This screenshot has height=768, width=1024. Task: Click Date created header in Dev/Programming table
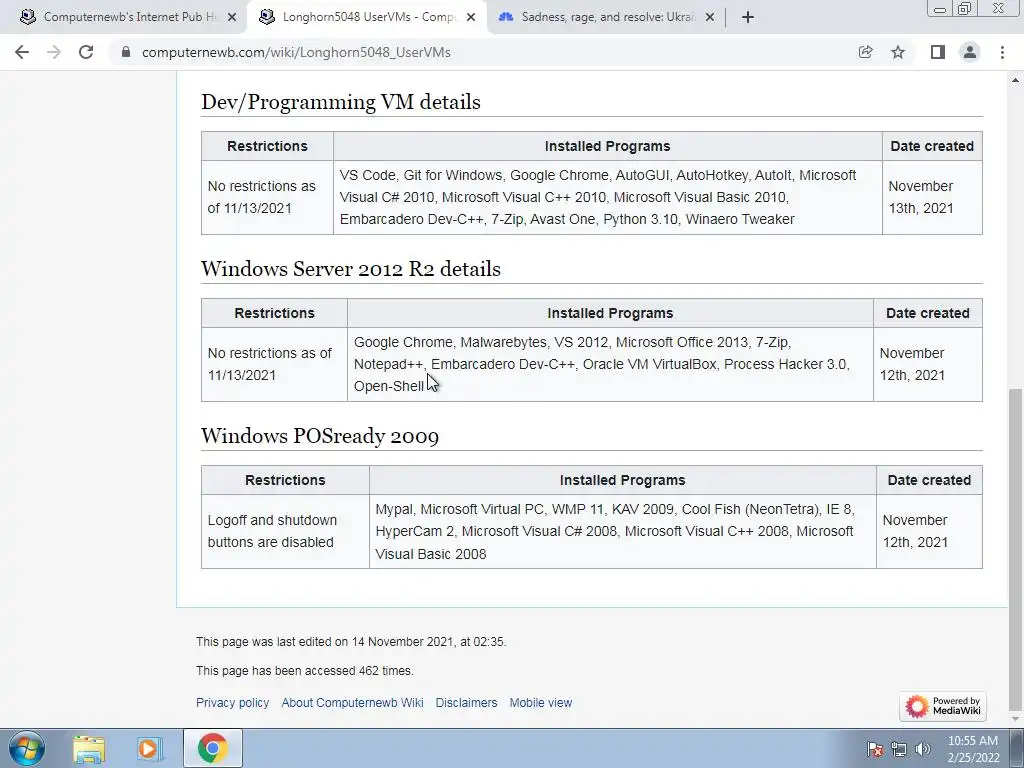[932, 146]
